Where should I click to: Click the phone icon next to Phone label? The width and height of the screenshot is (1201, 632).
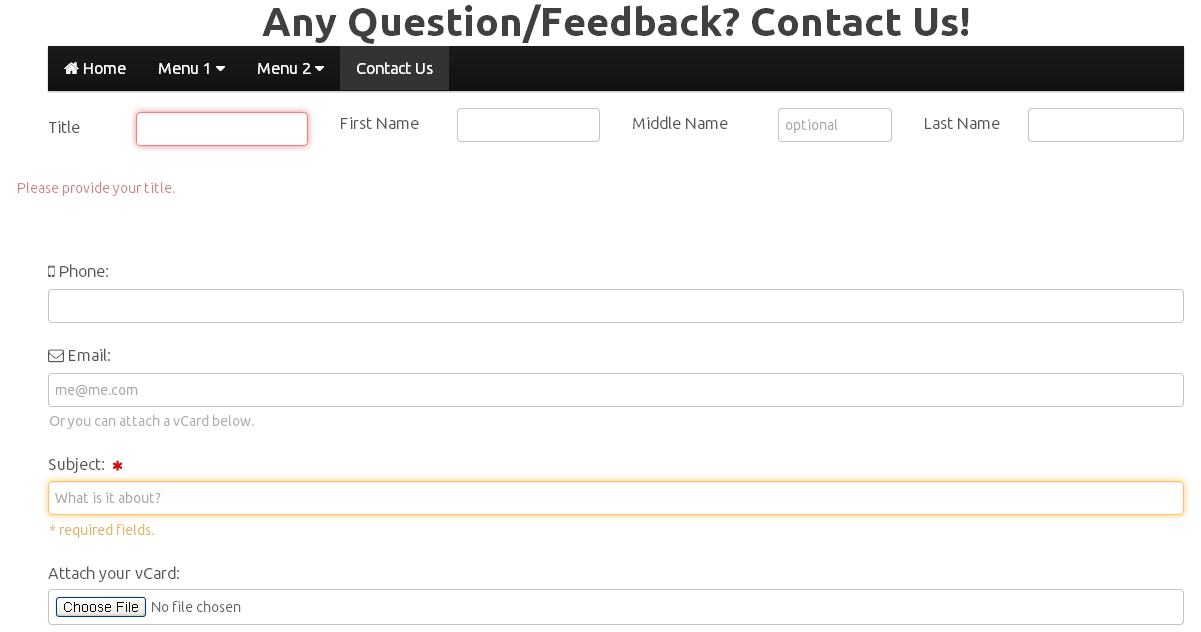51,271
